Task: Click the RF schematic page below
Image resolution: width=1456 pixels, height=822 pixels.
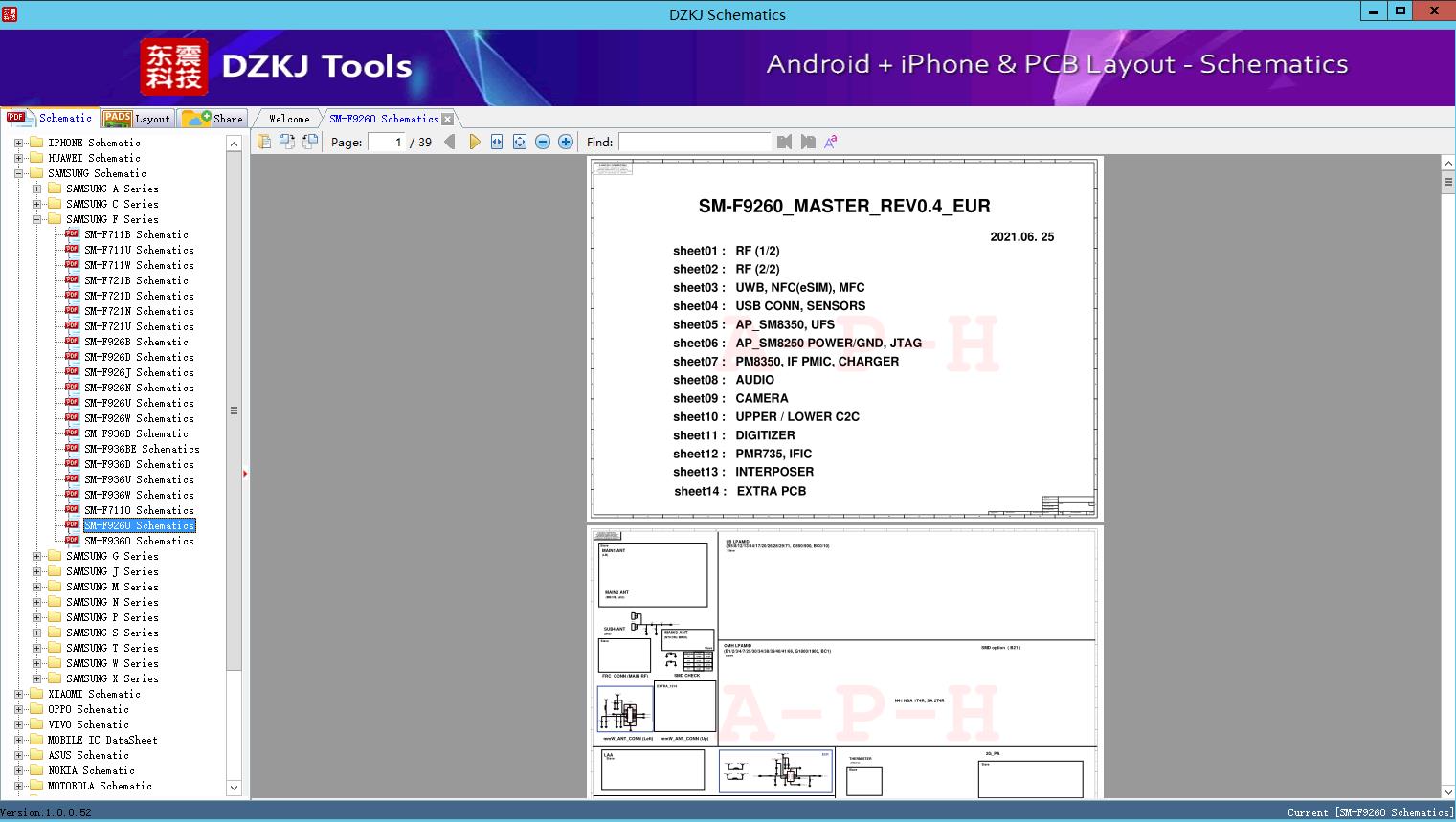Action: (x=845, y=662)
